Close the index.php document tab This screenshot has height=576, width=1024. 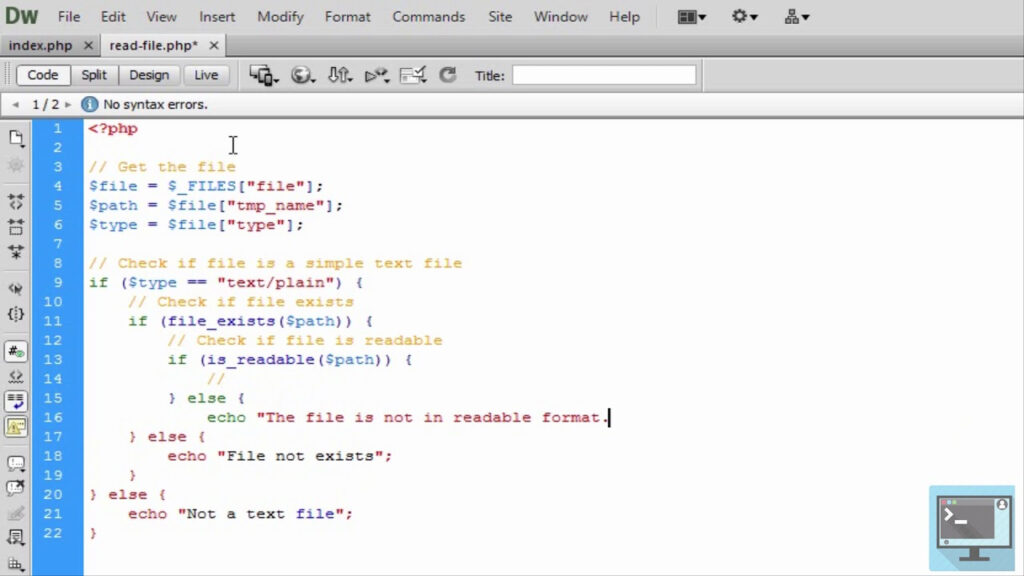click(x=88, y=46)
